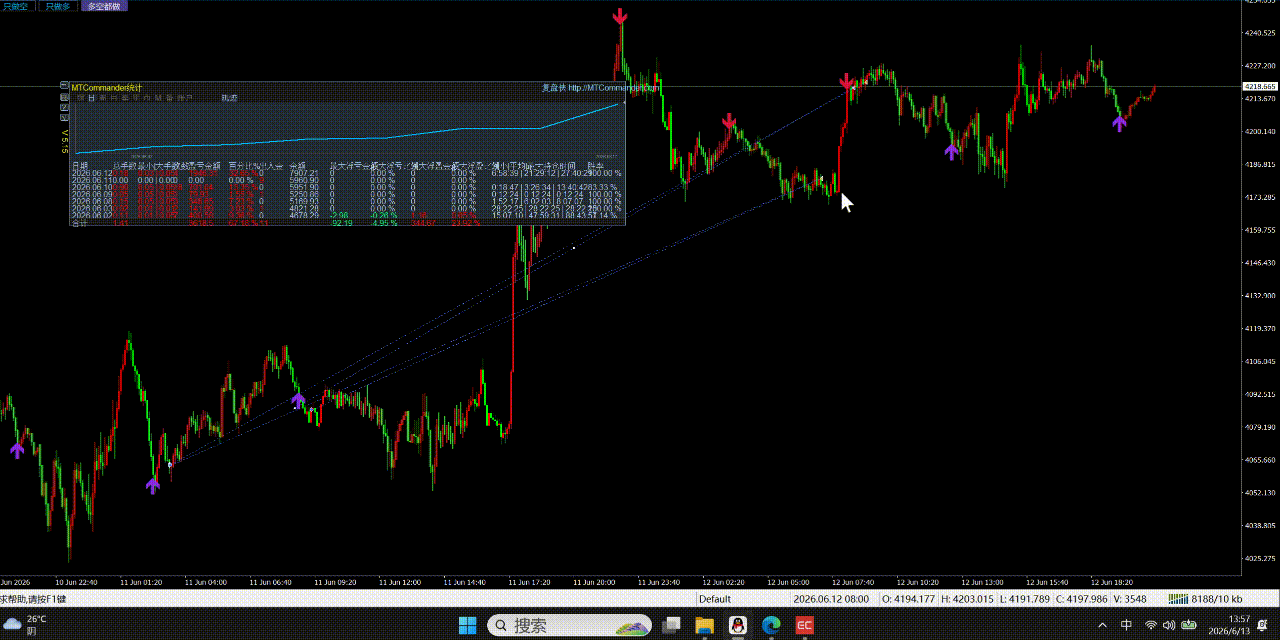Select the red sell arrow above the 12 Jun 02:20 candles

[x=730, y=122]
